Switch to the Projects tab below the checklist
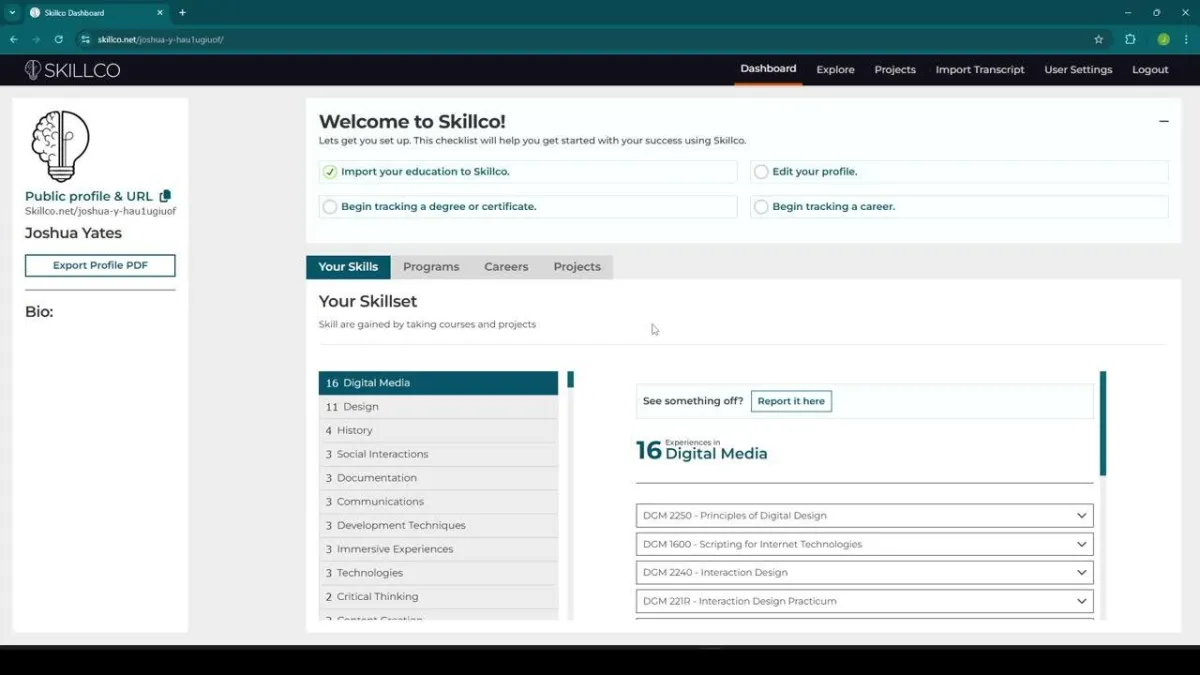1200x675 pixels. pos(577,267)
